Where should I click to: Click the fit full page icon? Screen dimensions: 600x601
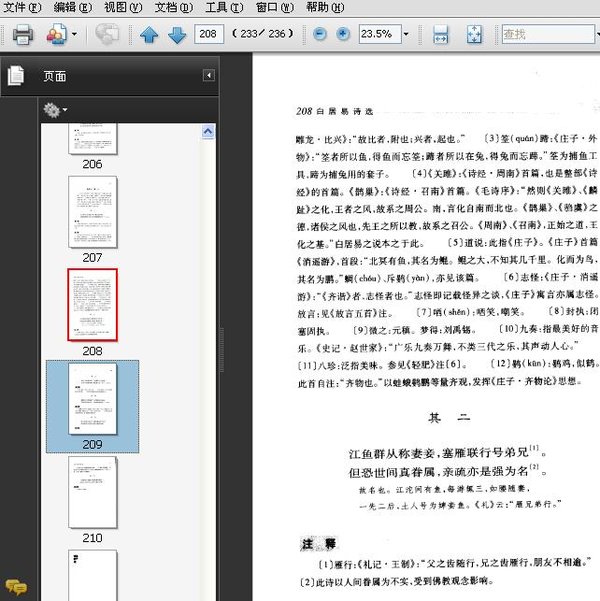(x=475, y=35)
